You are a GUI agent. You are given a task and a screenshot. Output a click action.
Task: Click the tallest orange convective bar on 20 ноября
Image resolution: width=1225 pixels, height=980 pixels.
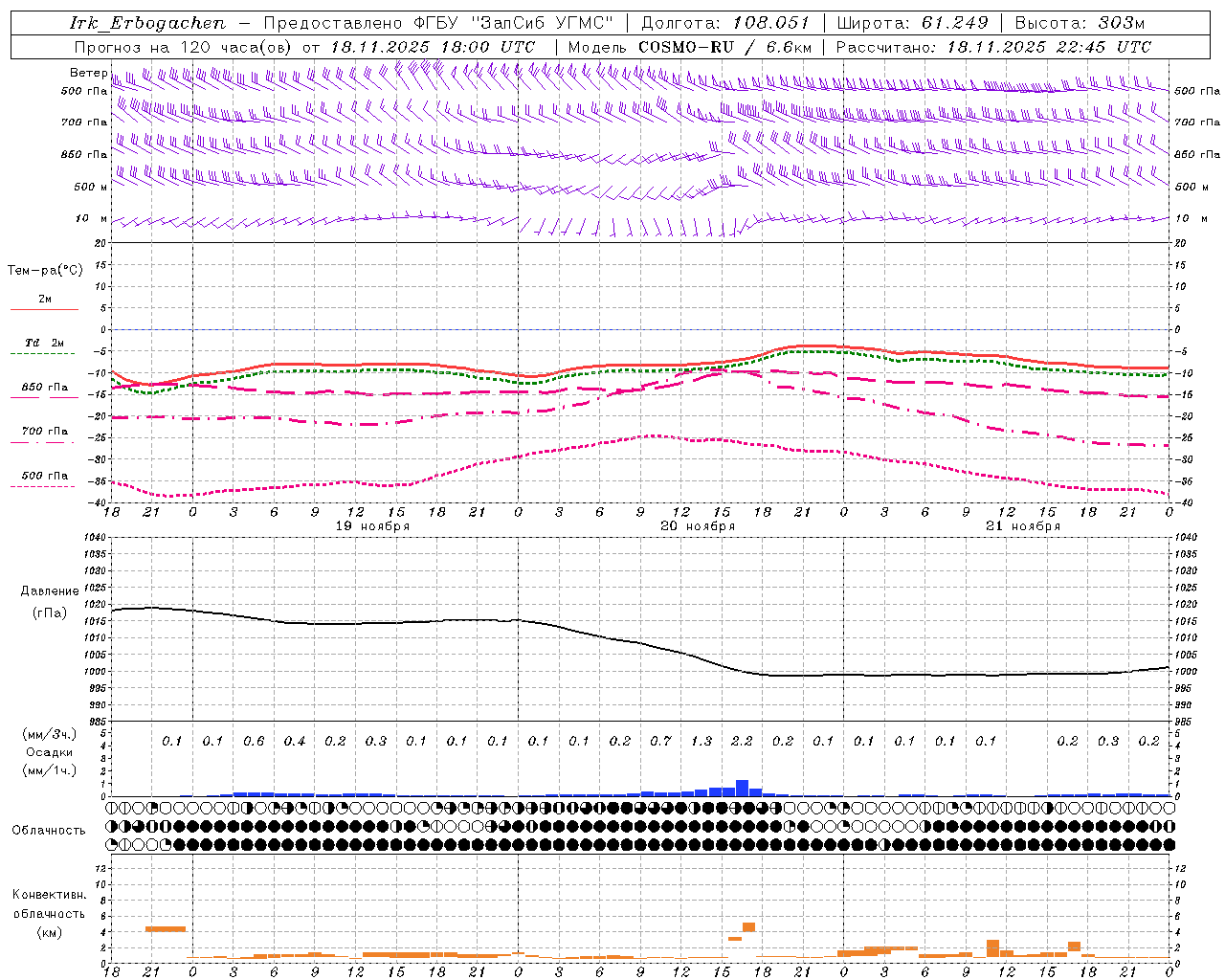tap(748, 927)
